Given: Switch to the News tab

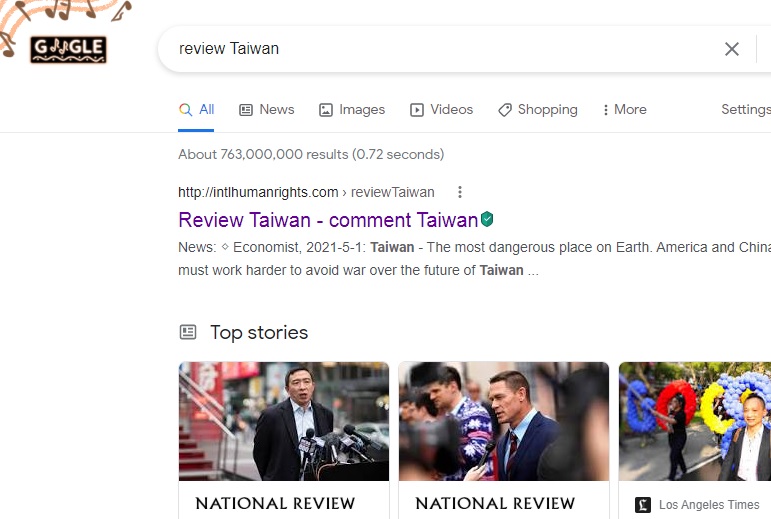Looking at the screenshot, I should 266,110.
